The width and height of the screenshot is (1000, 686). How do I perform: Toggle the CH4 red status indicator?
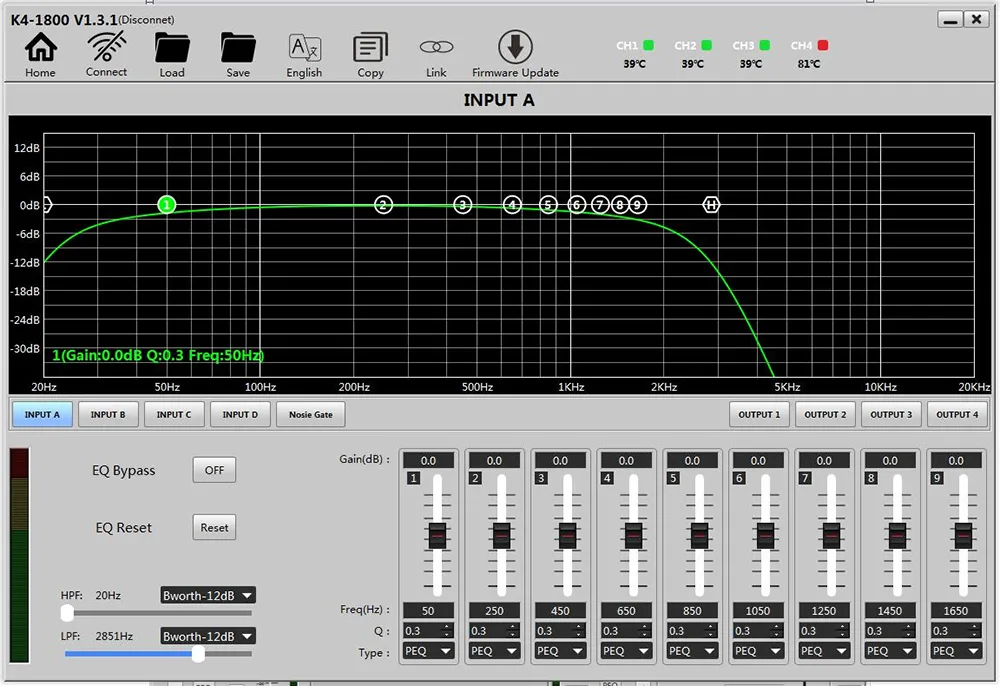(823, 46)
